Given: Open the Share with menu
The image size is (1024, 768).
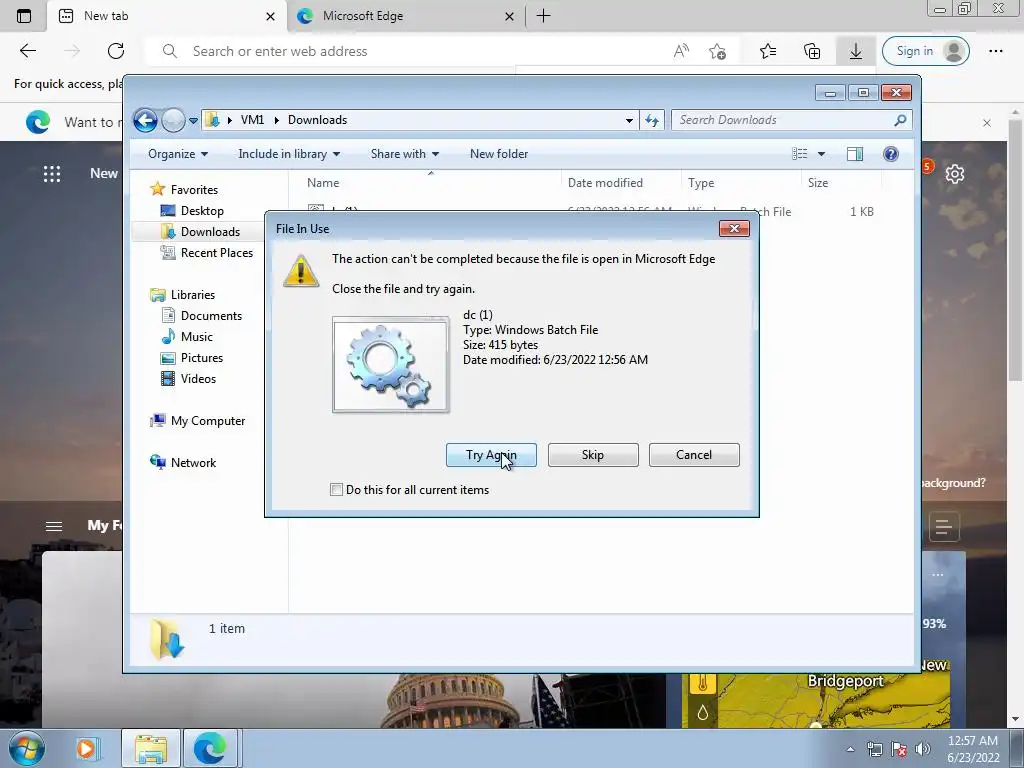Looking at the screenshot, I should click(x=405, y=154).
